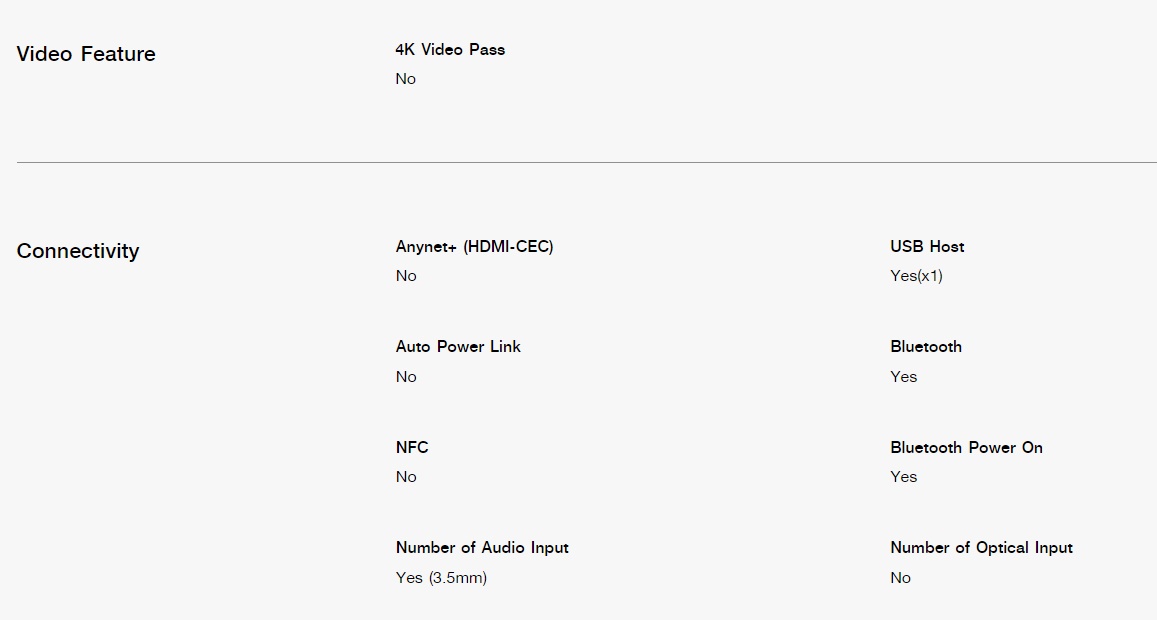Image resolution: width=1157 pixels, height=620 pixels.
Task: Click the No value under 4K Video Pass
Action: 406,79
